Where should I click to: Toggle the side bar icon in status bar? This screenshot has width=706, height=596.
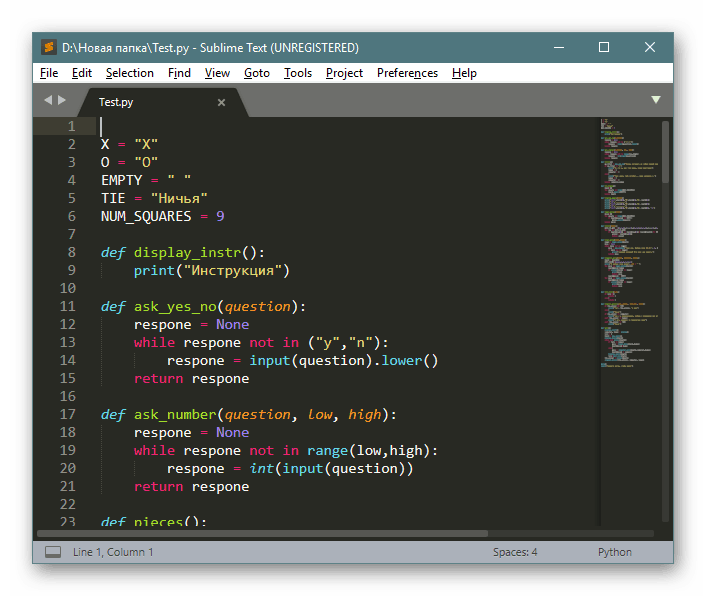pyautogui.click(x=52, y=552)
